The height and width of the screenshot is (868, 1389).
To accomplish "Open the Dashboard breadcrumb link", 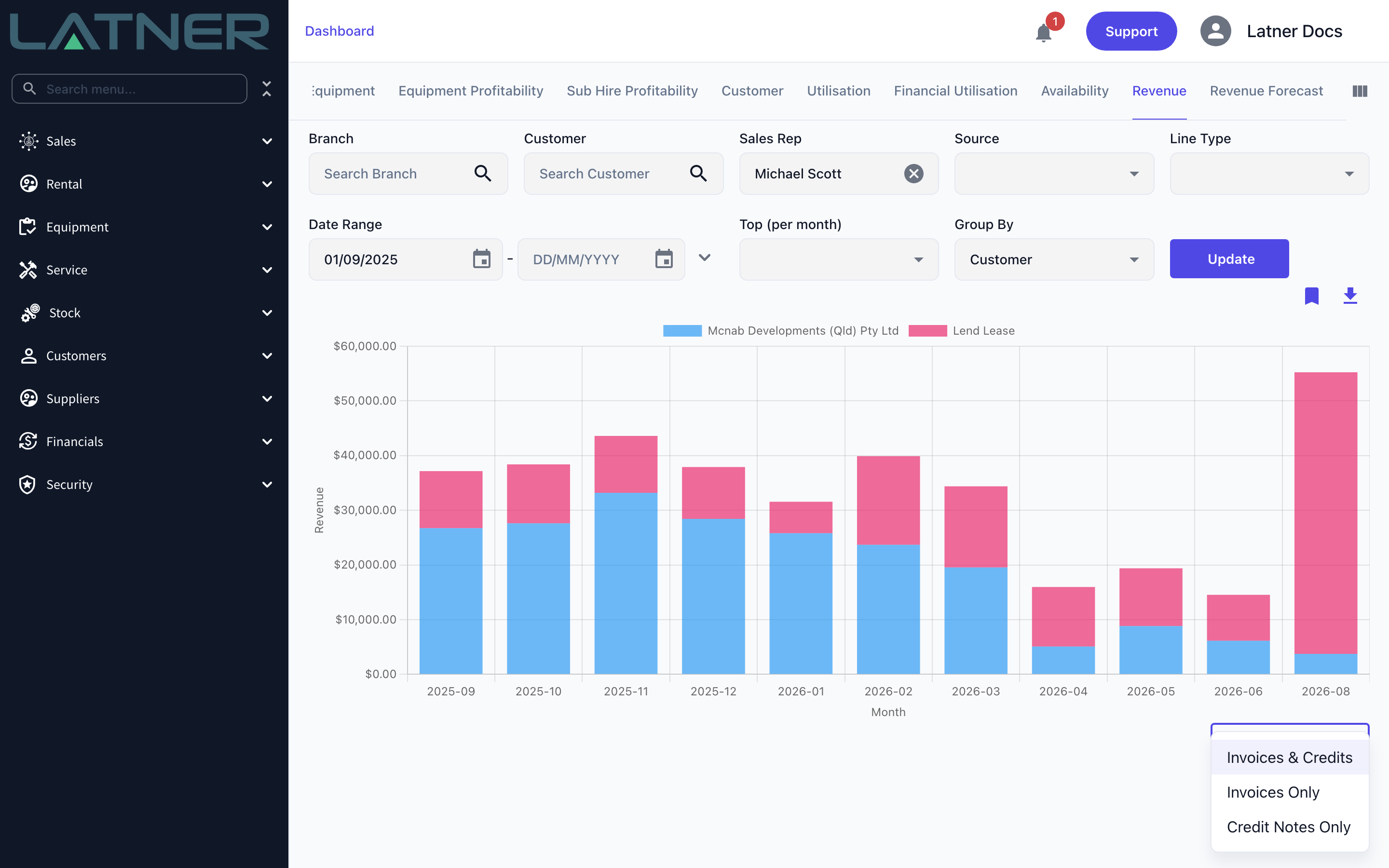I will [x=339, y=31].
